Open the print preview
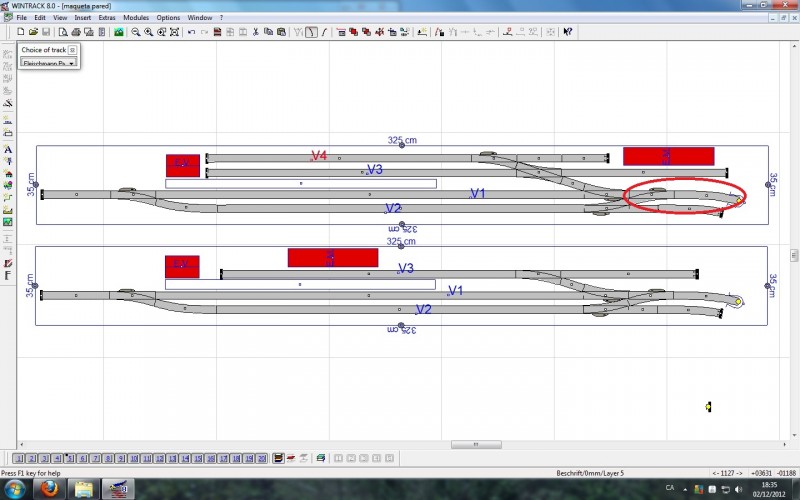Screen dimensions: 800x500 pyautogui.click(x=63, y=32)
